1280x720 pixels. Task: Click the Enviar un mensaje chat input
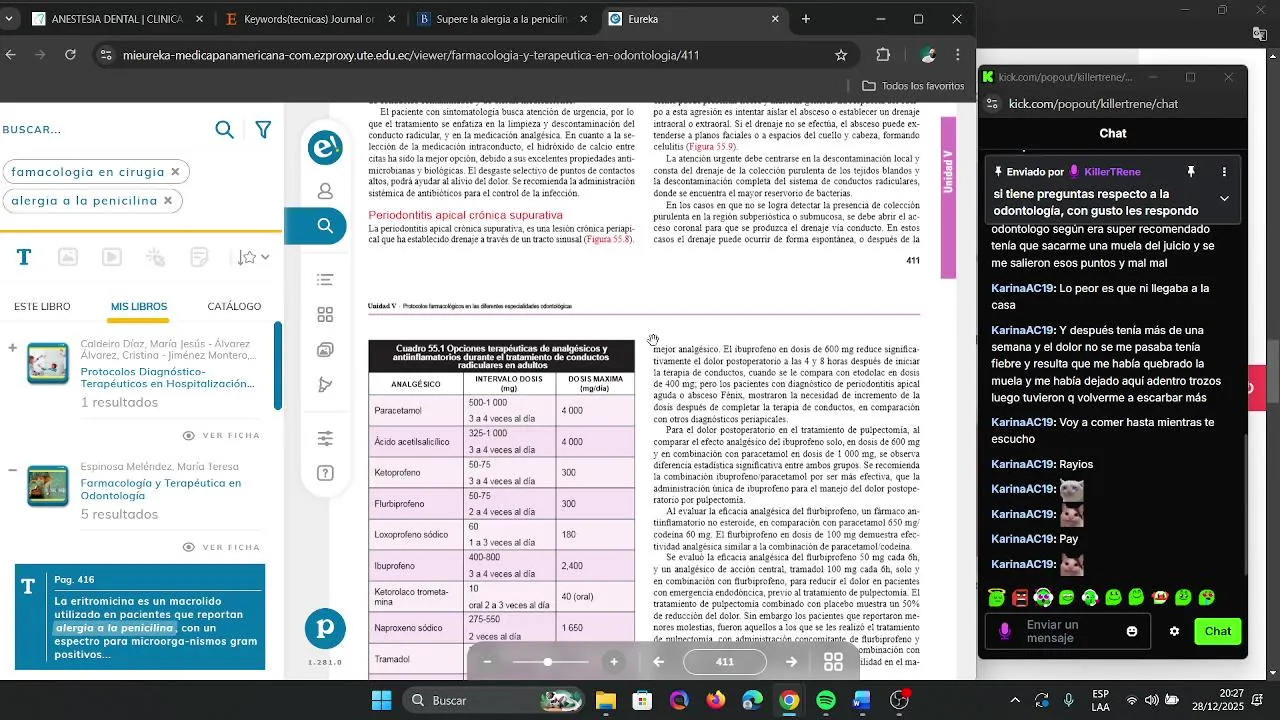(1068, 631)
